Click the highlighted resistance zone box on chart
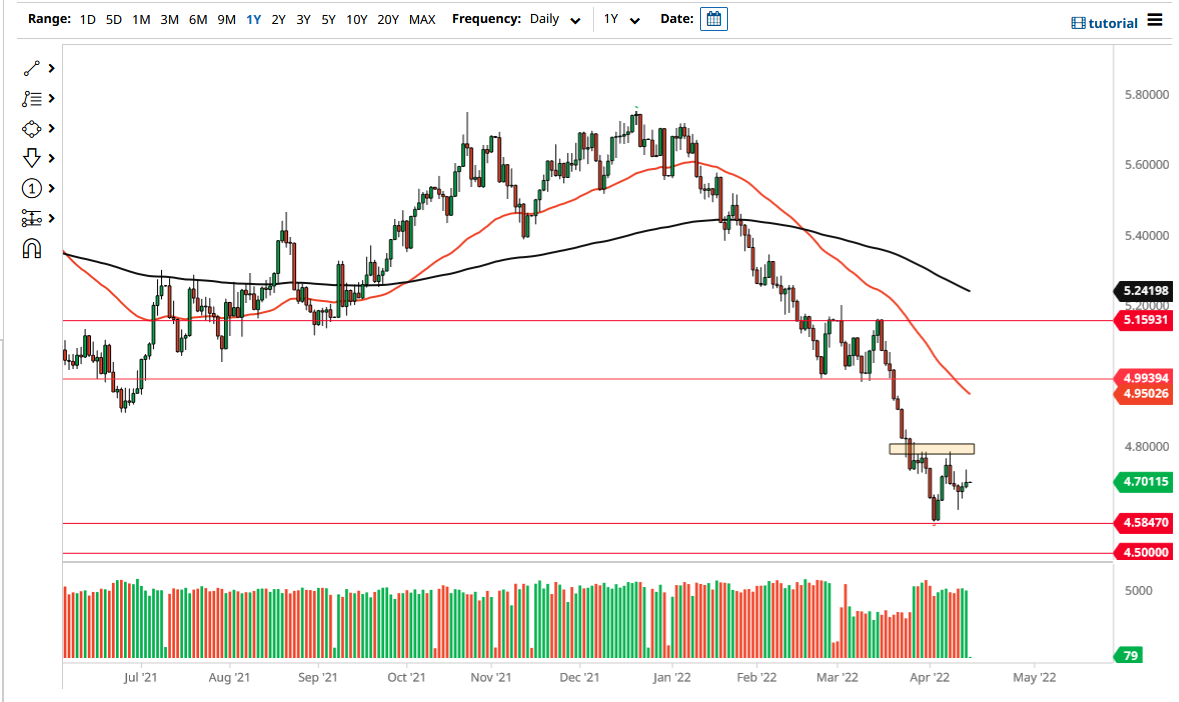This screenshot has height=702, width=1179. [932, 448]
